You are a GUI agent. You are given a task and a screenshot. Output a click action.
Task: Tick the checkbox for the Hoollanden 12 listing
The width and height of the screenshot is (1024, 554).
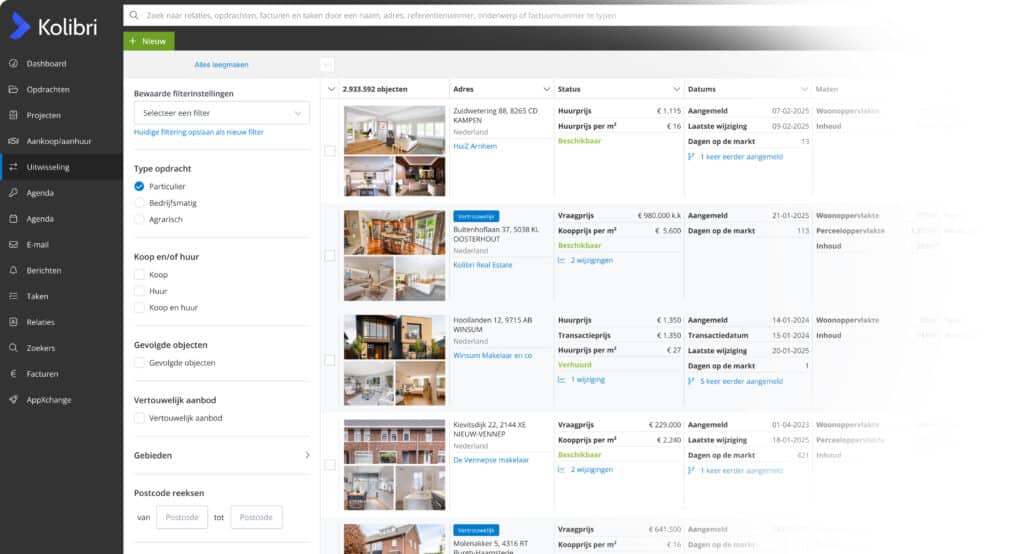(x=330, y=360)
